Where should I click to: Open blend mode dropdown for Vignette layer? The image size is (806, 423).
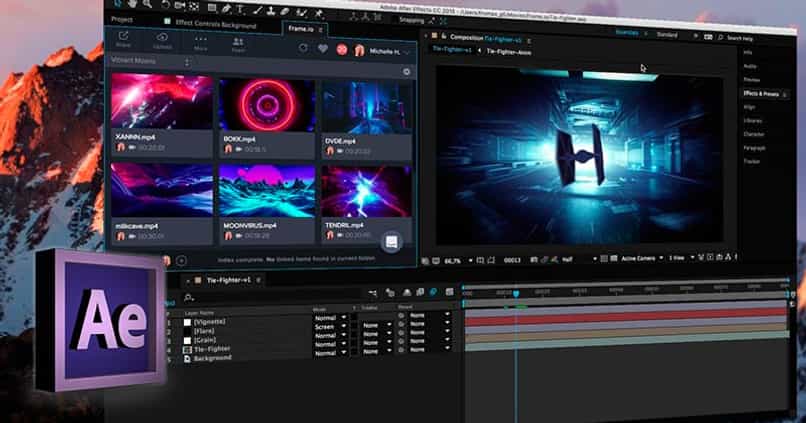point(330,318)
